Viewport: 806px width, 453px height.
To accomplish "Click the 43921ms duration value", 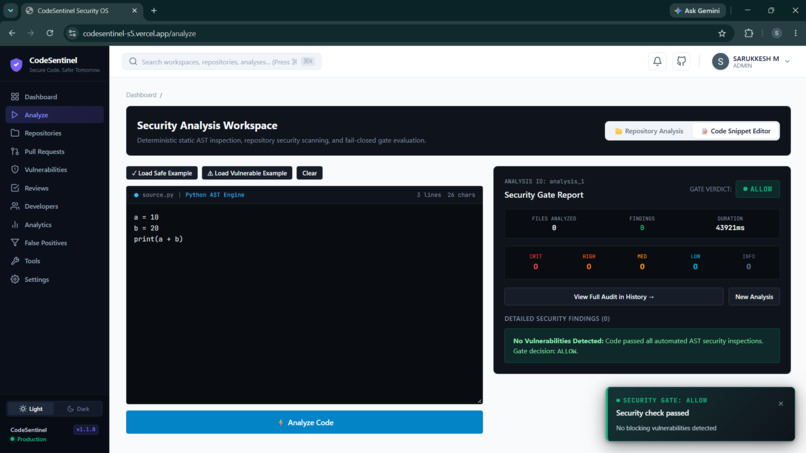I will (x=730, y=228).
